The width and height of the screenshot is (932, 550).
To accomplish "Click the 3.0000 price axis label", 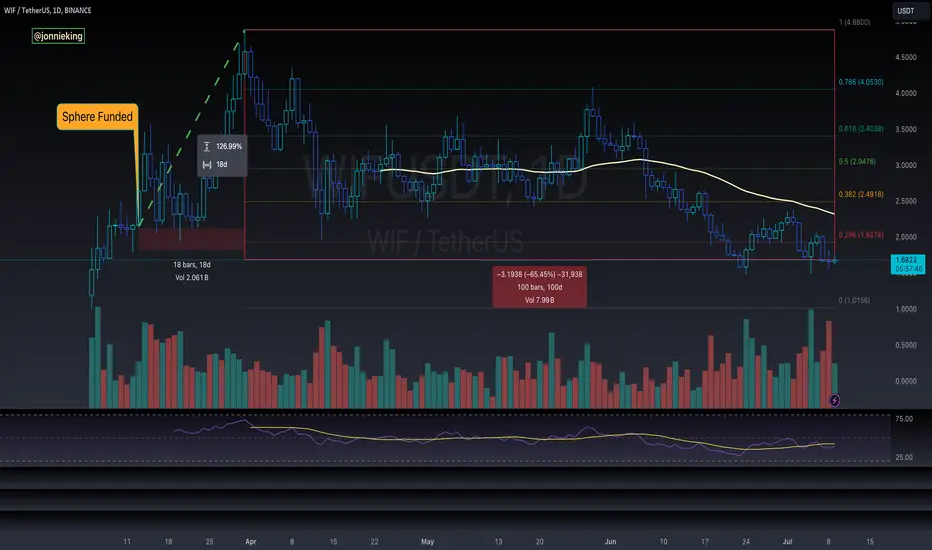I will point(906,165).
